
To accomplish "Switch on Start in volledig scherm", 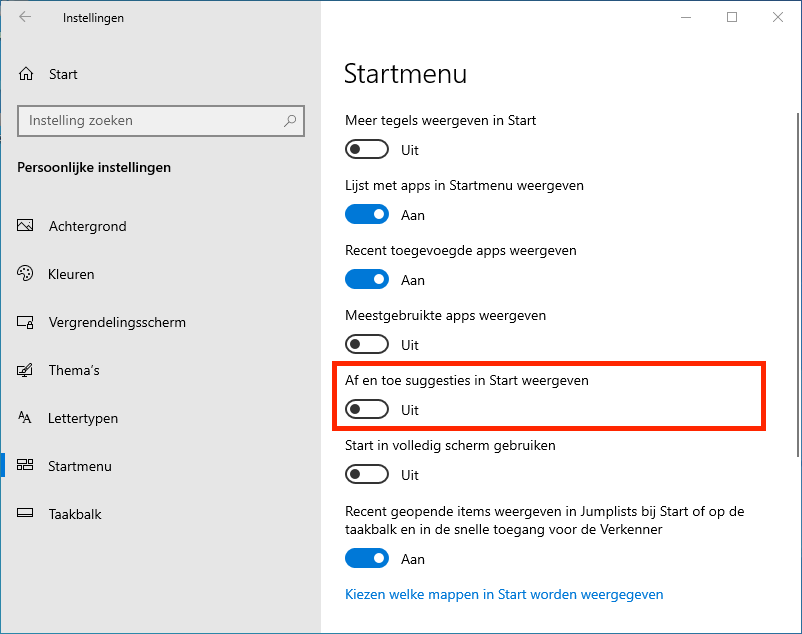I will tap(366, 475).
